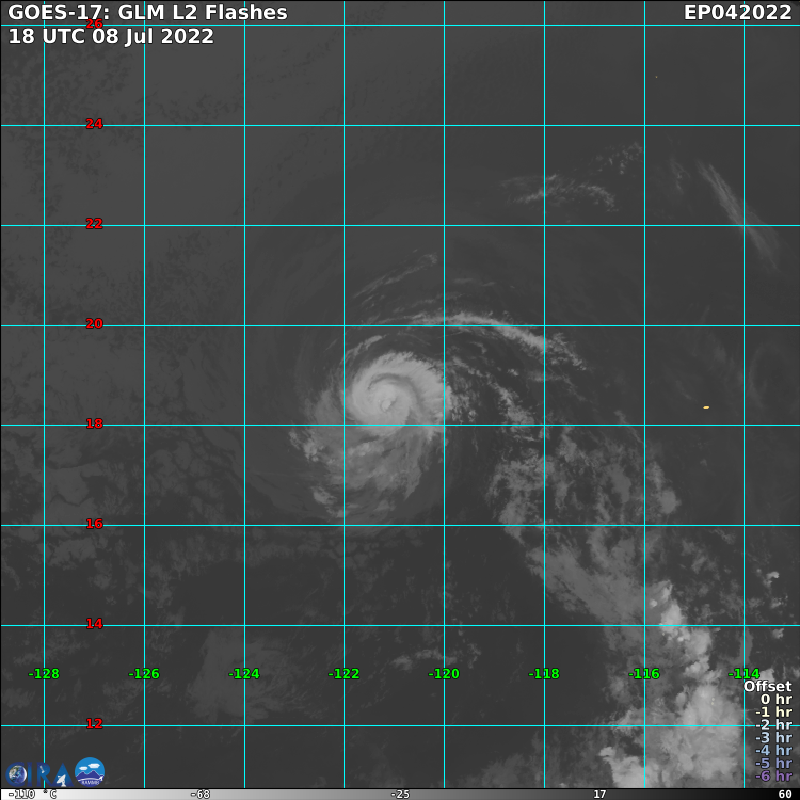Click the '0 hr' offset legend entry
This screenshot has width=800, height=800.
[777, 699]
